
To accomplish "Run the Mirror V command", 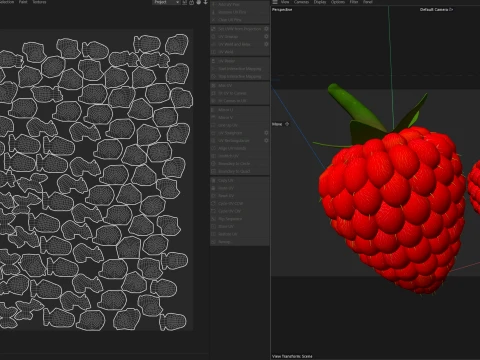I will 239,117.
